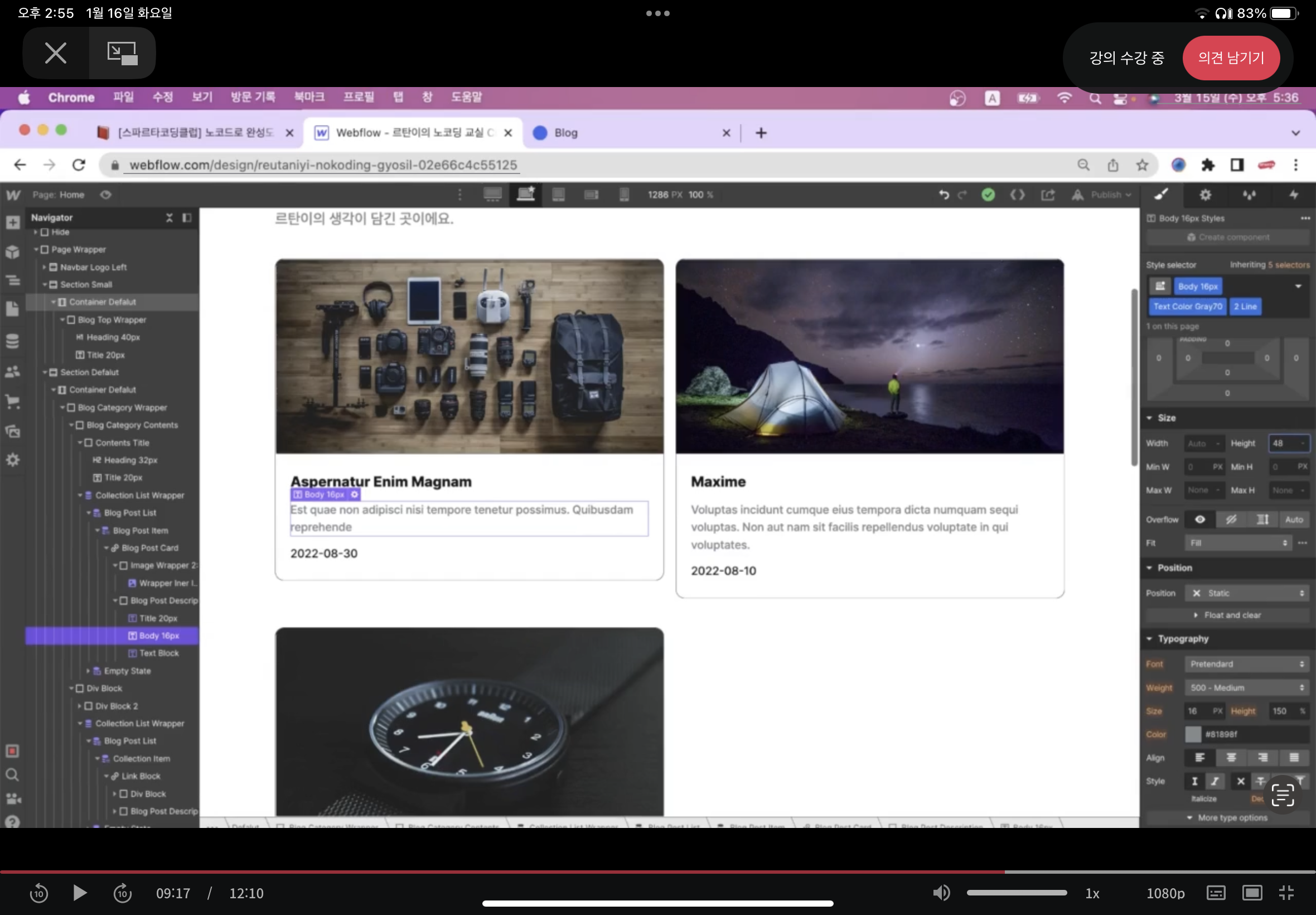Screen dimensions: 1316x915
Task: Toggle italic text style
Action: click(x=1215, y=782)
